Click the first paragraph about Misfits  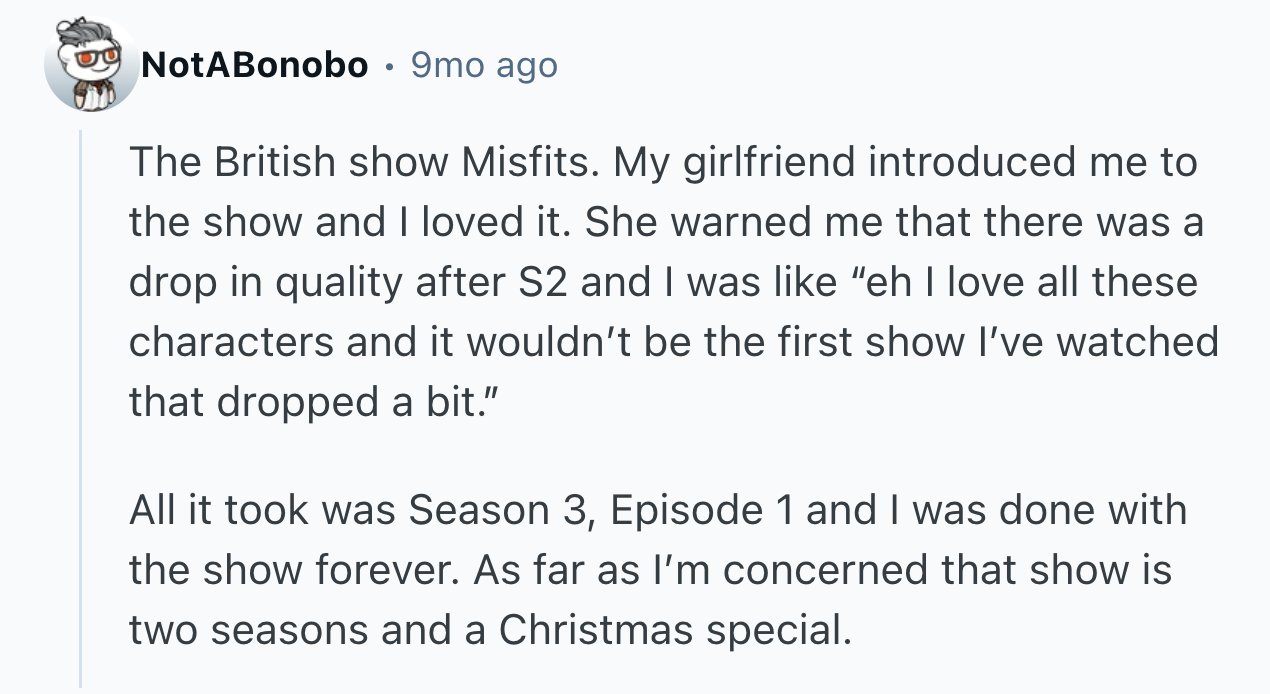(660, 282)
